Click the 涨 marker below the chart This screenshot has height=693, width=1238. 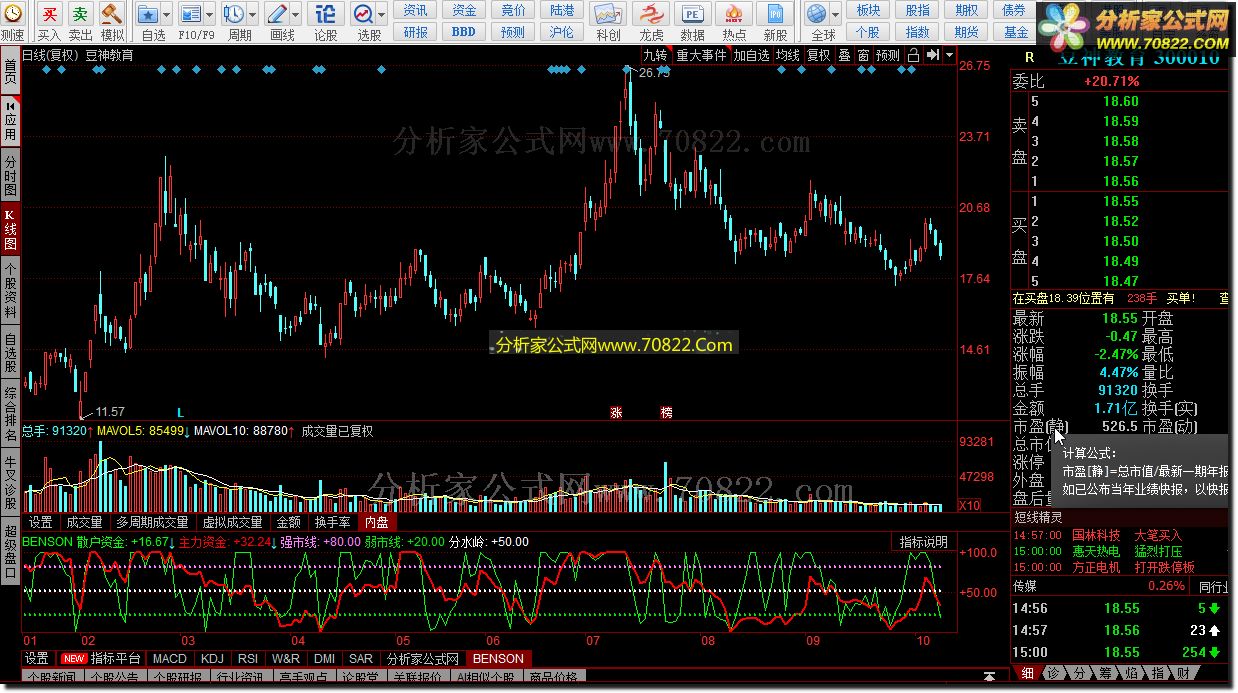tap(616, 412)
